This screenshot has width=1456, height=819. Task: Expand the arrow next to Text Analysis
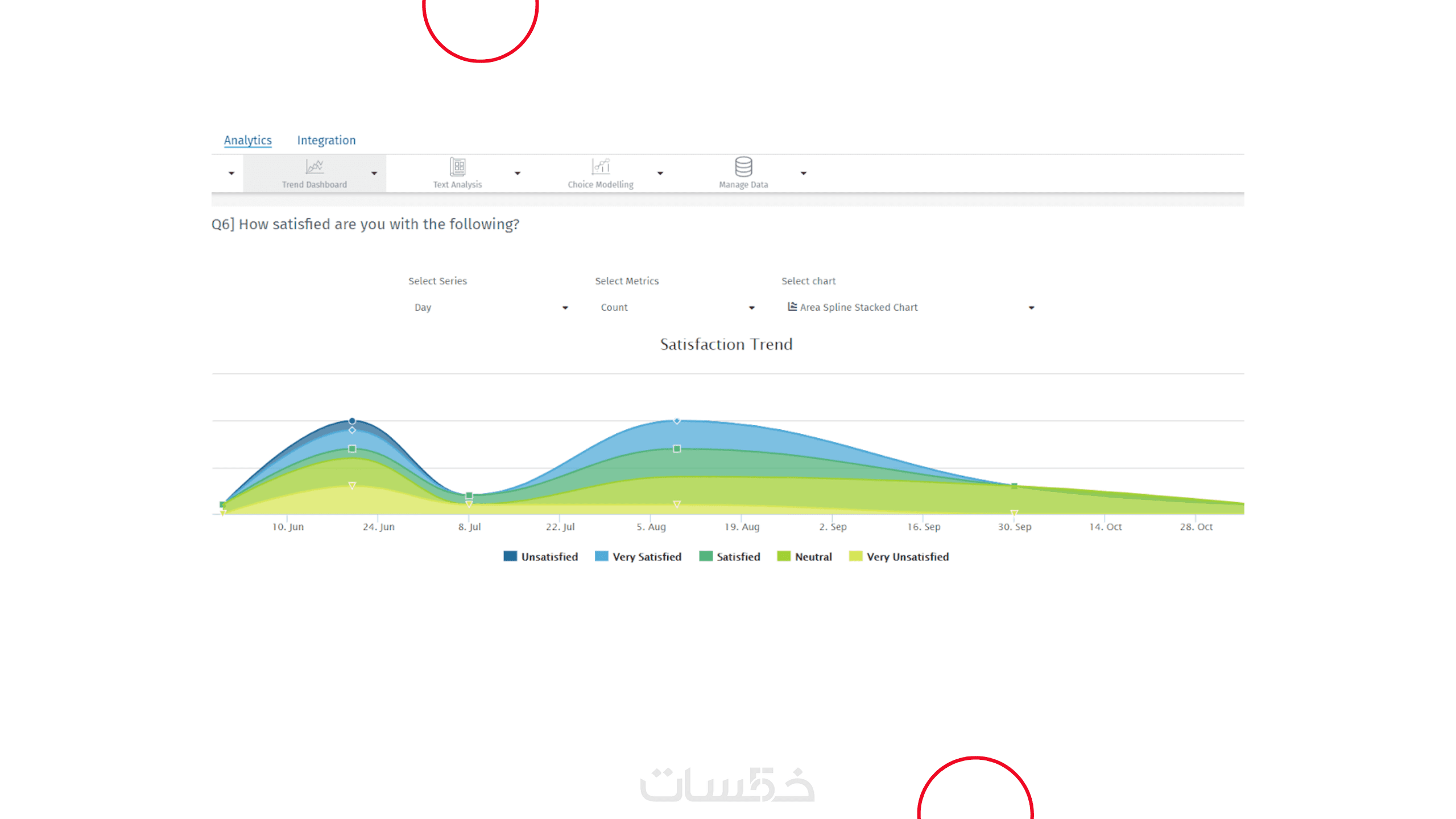(518, 173)
